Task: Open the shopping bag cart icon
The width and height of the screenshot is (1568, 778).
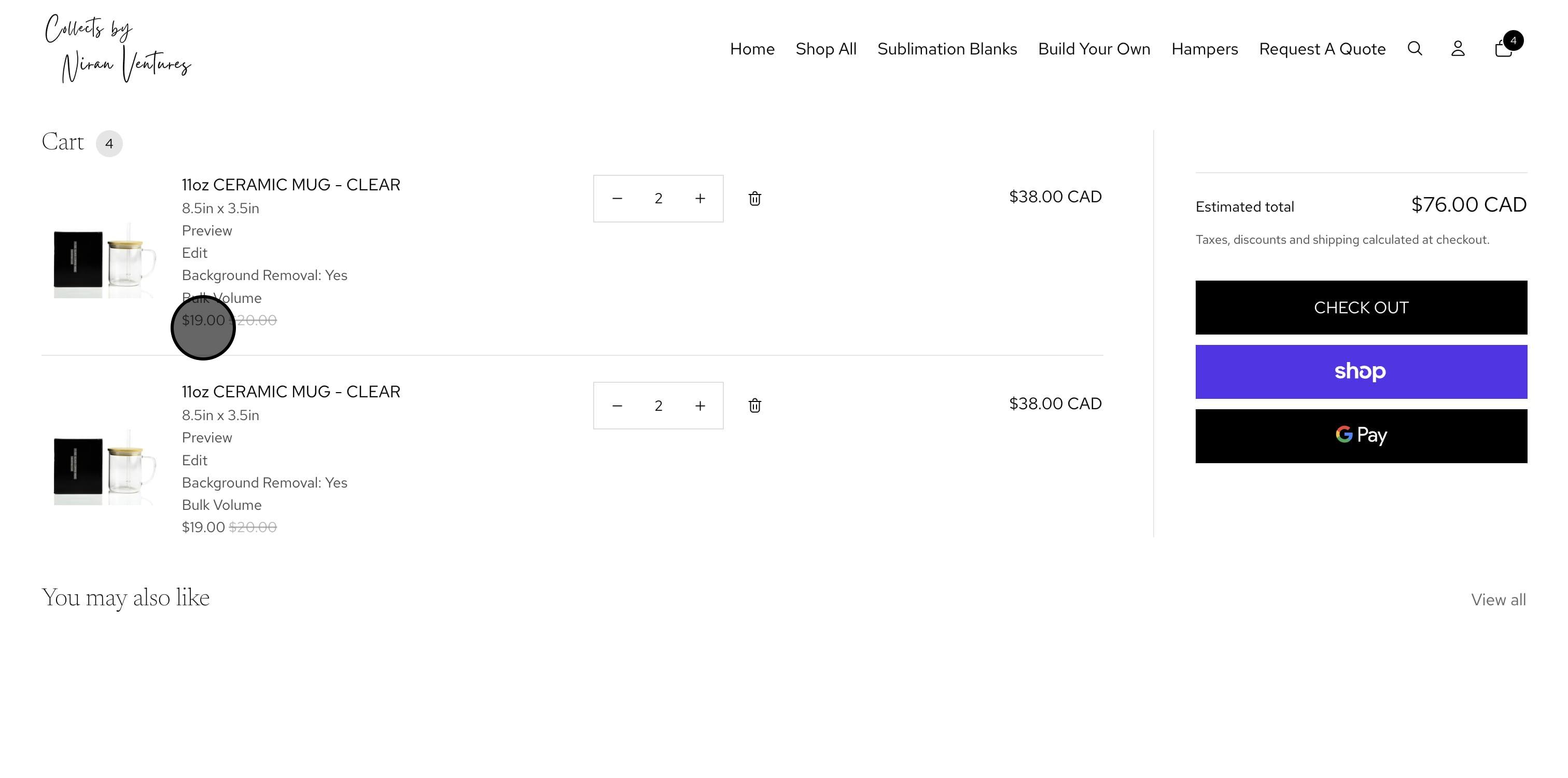Action: pyautogui.click(x=1504, y=49)
